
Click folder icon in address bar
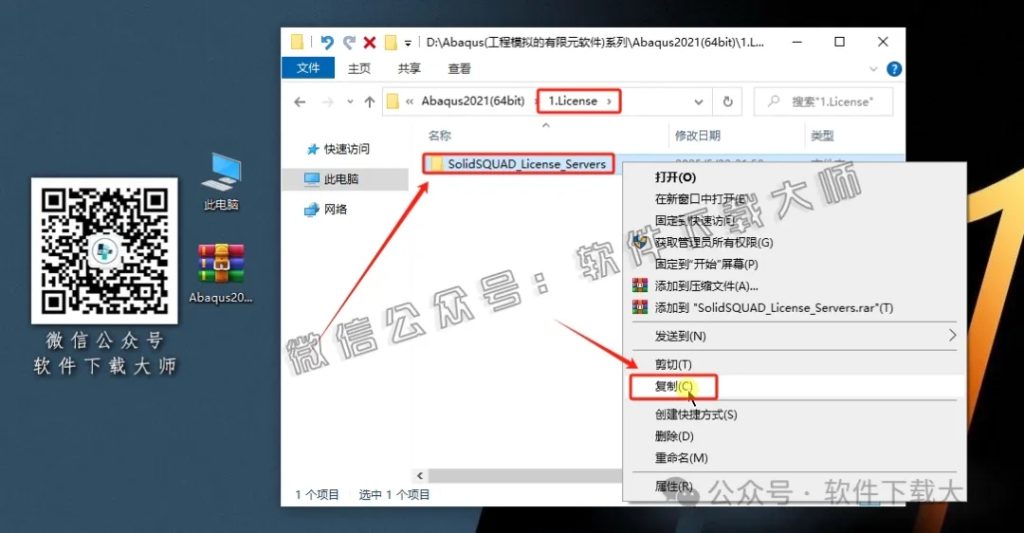pyautogui.click(x=392, y=101)
